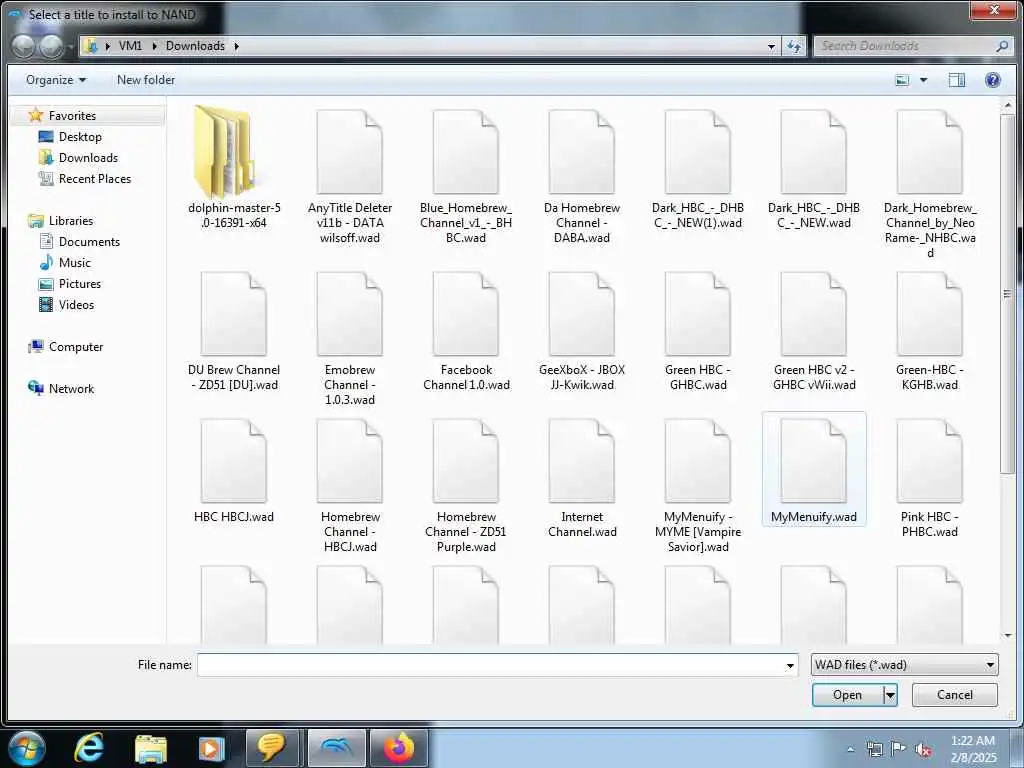The image size is (1024, 768).
Task: Select MyMenuify - MYME [Vampire Savior].wad icon
Action: coord(697,461)
